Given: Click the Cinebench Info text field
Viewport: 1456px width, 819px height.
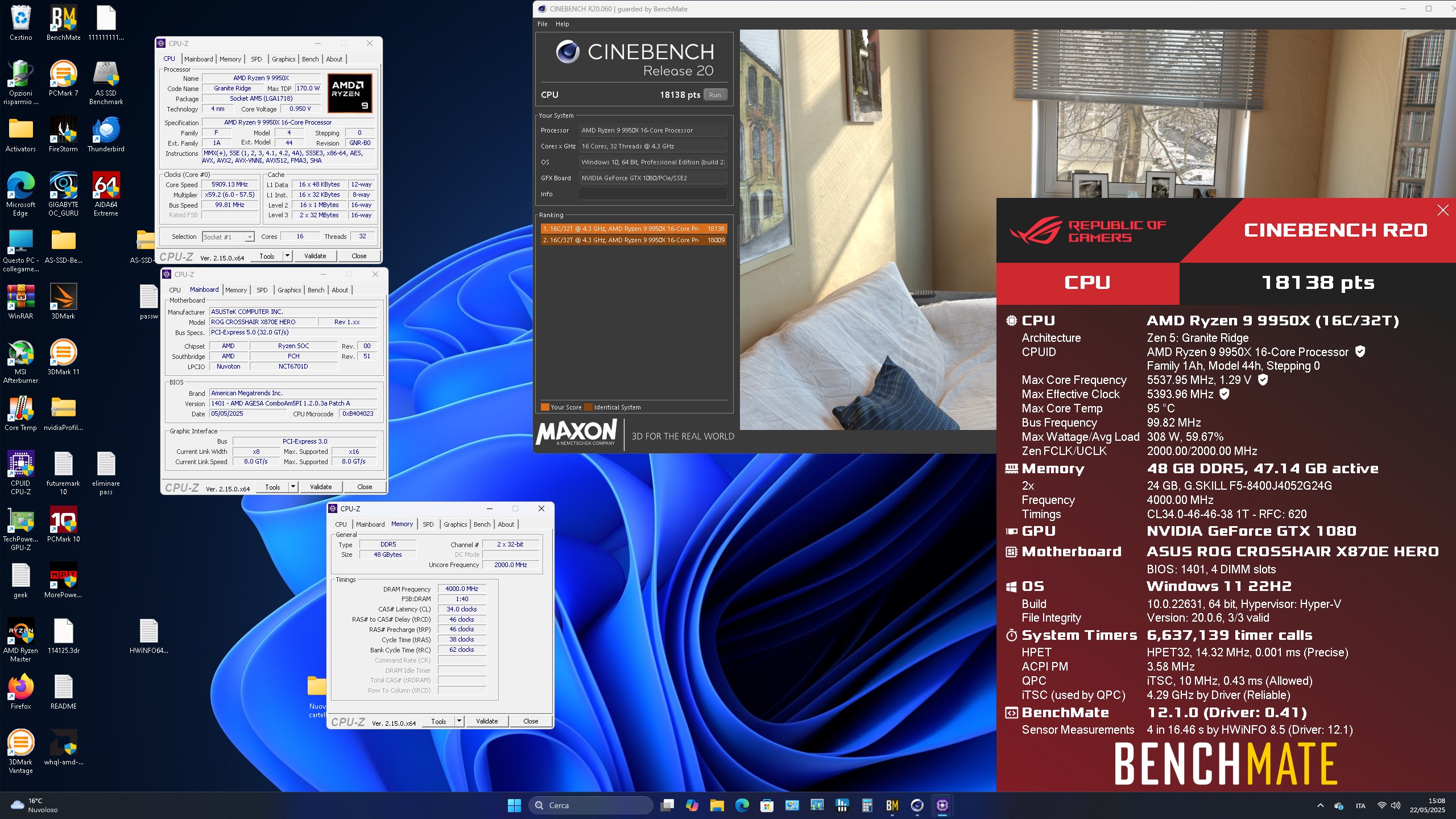Looking at the screenshot, I should [x=653, y=194].
